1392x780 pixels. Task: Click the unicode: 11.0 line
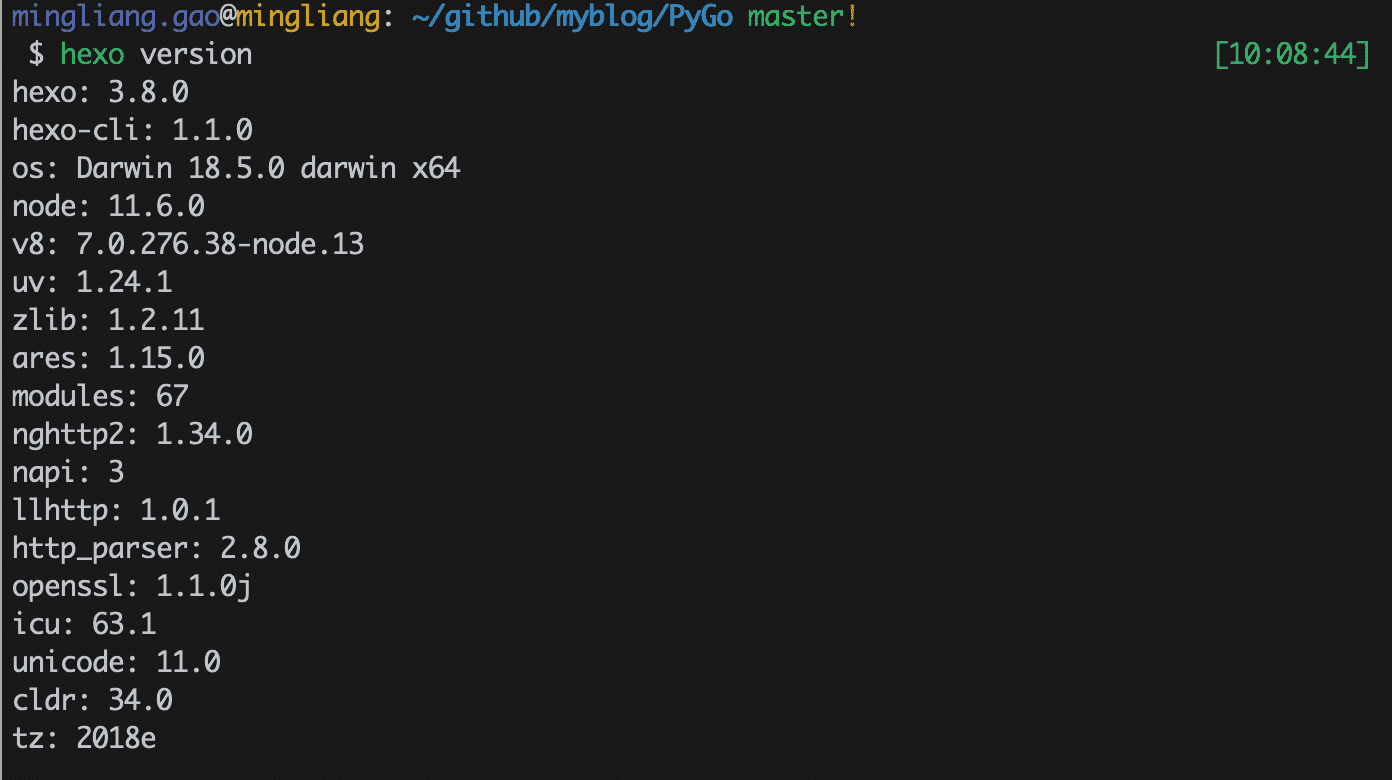[116, 662]
